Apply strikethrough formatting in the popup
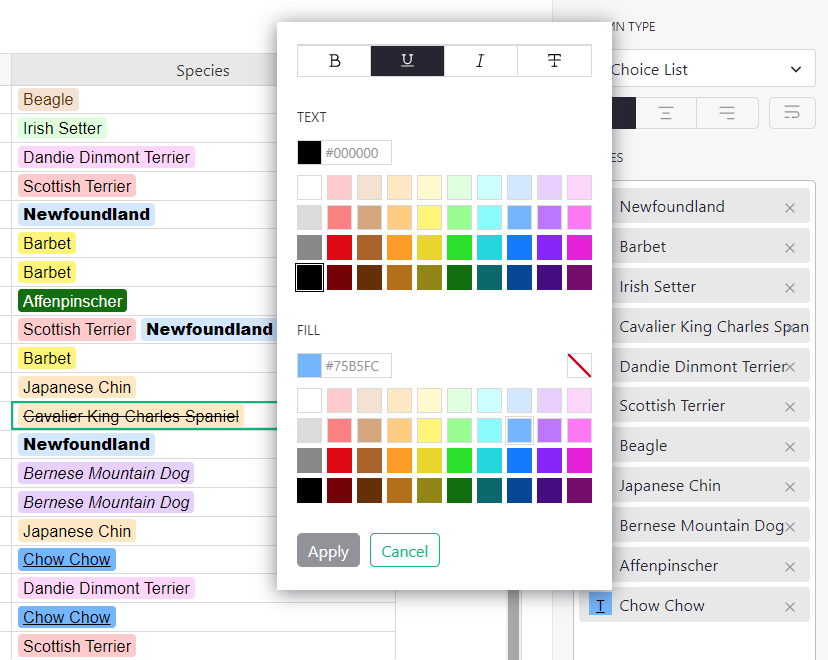 coord(554,60)
